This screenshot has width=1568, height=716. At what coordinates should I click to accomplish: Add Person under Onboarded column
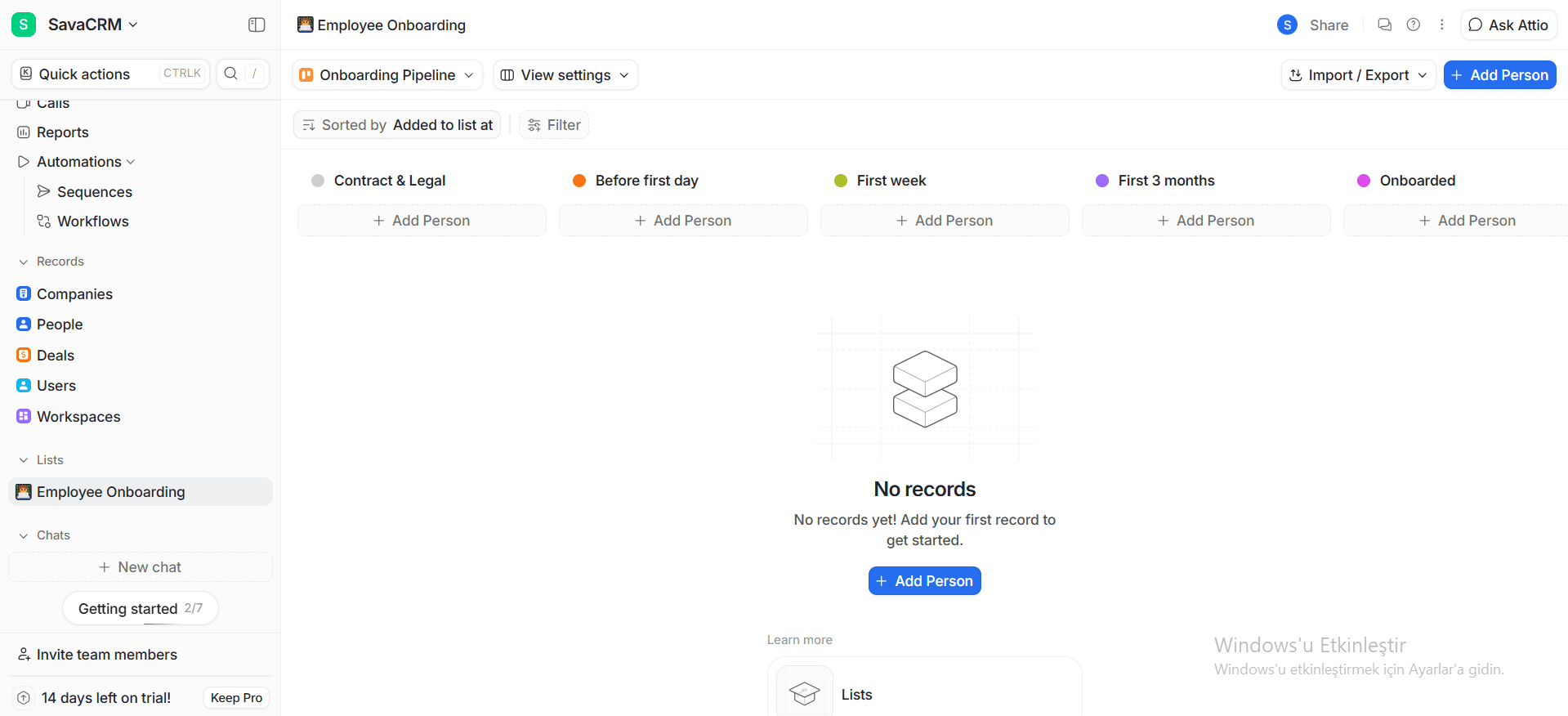pyautogui.click(x=1456, y=221)
